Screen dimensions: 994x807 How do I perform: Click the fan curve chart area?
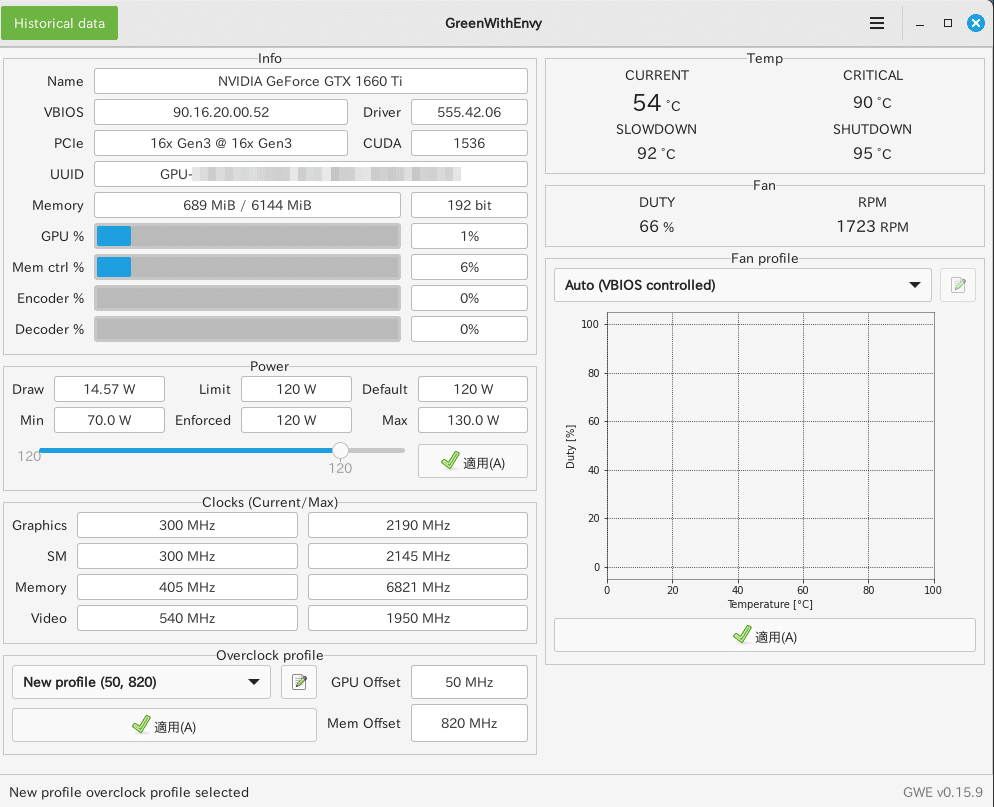point(770,446)
